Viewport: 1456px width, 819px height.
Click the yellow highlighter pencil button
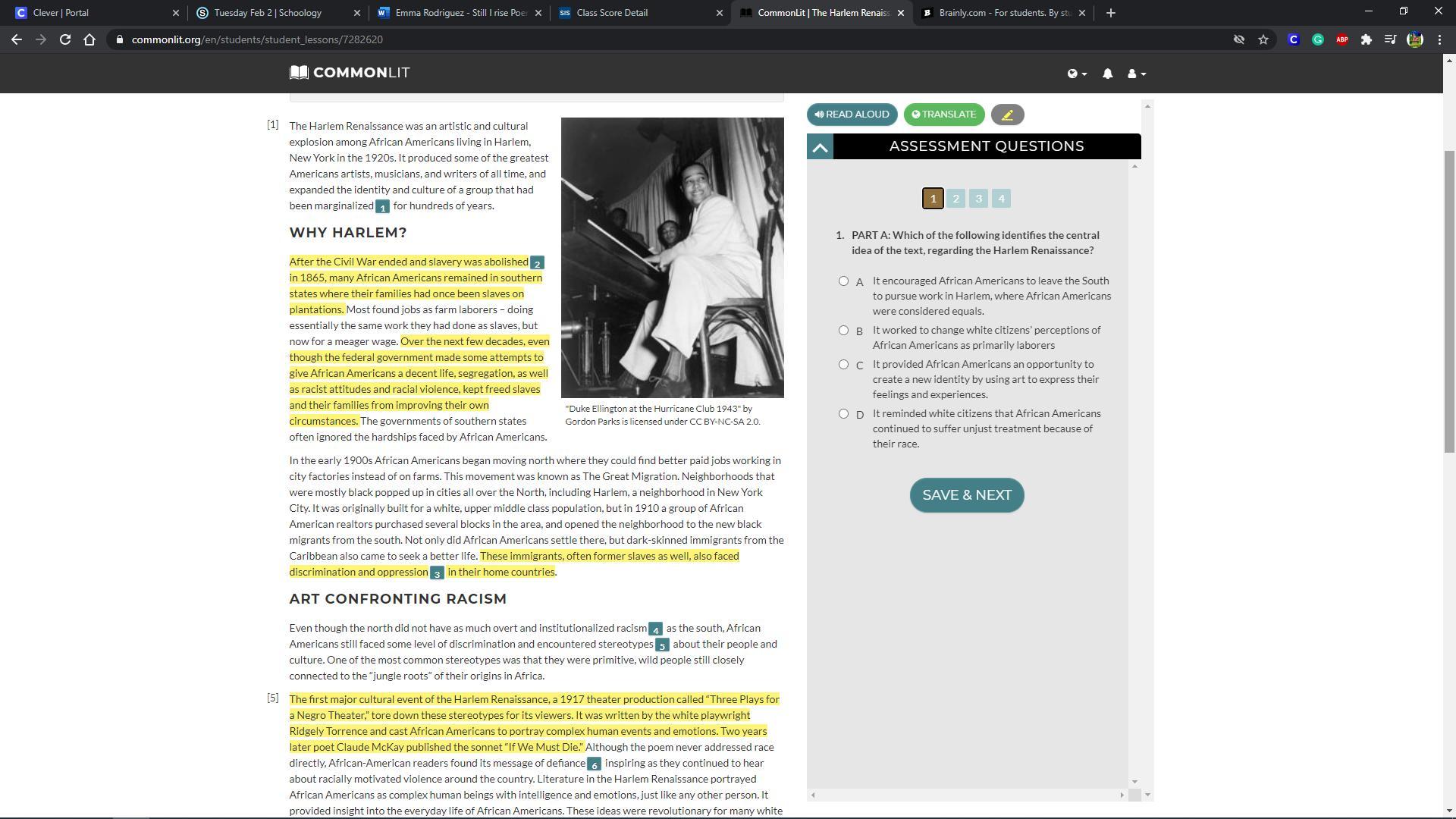point(1007,115)
